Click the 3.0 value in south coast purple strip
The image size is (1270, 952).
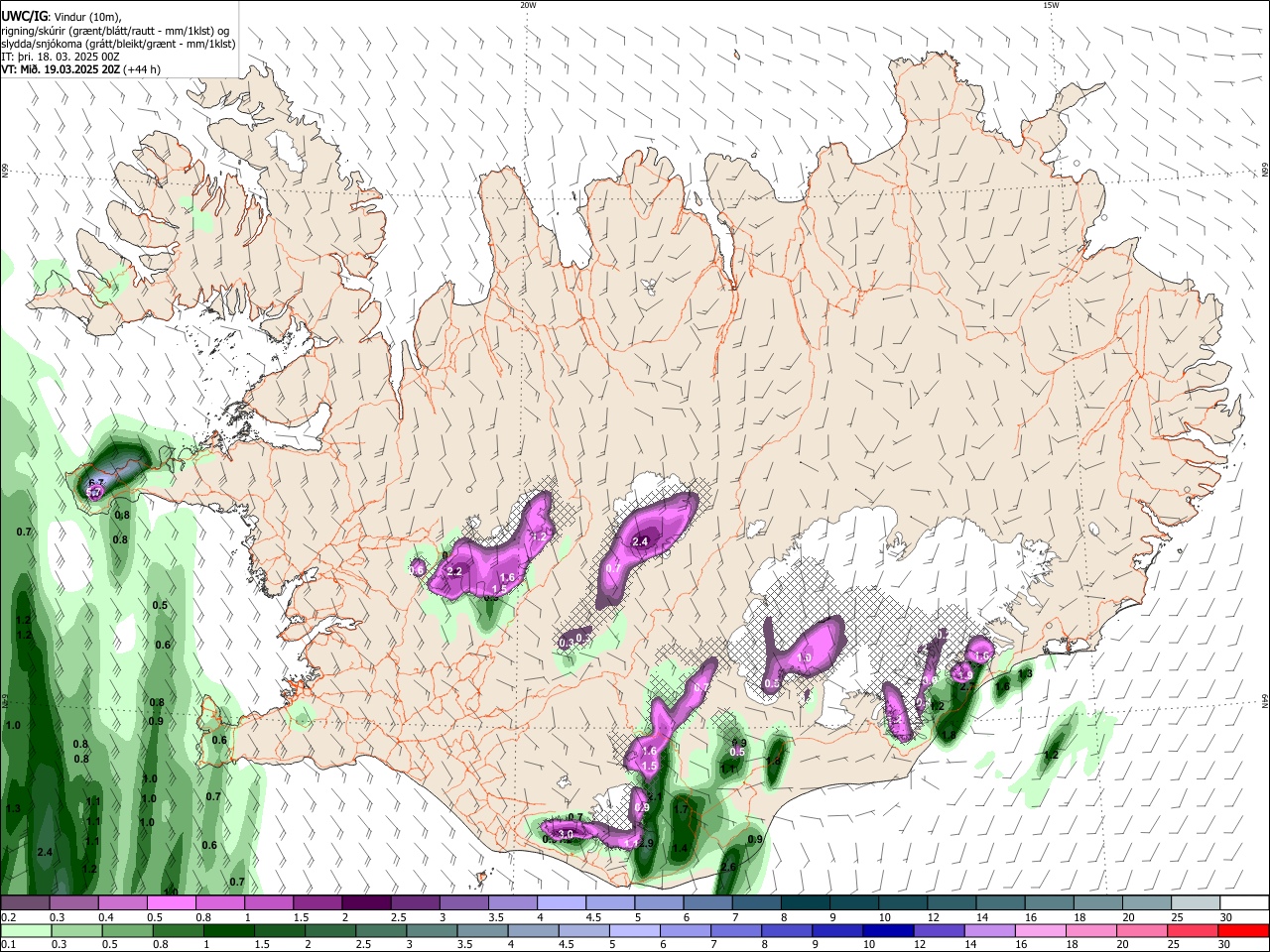[x=567, y=834]
